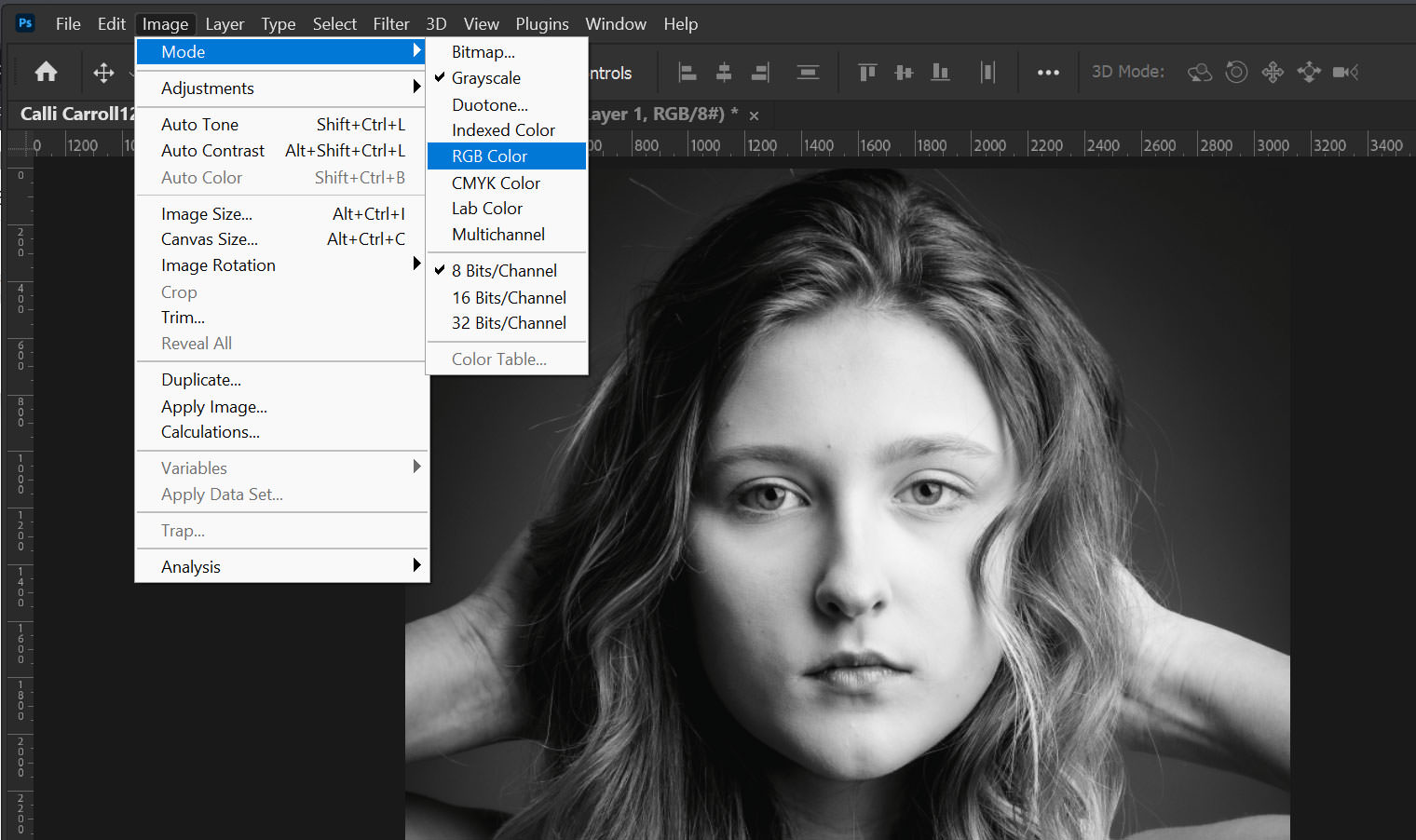Expand the Variables submenu
Image resolution: width=1416 pixels, height=840 pixels.
pos(280,468)
